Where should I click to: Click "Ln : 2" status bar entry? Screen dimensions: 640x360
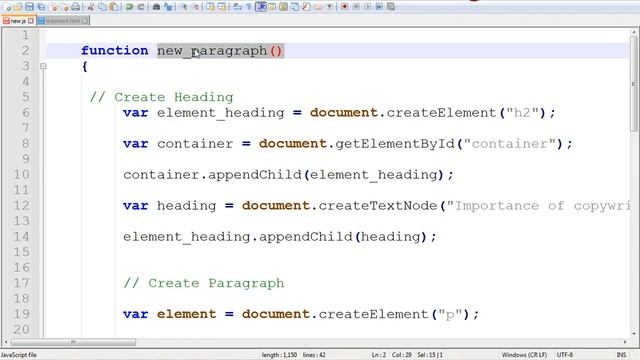pos(379,355)
